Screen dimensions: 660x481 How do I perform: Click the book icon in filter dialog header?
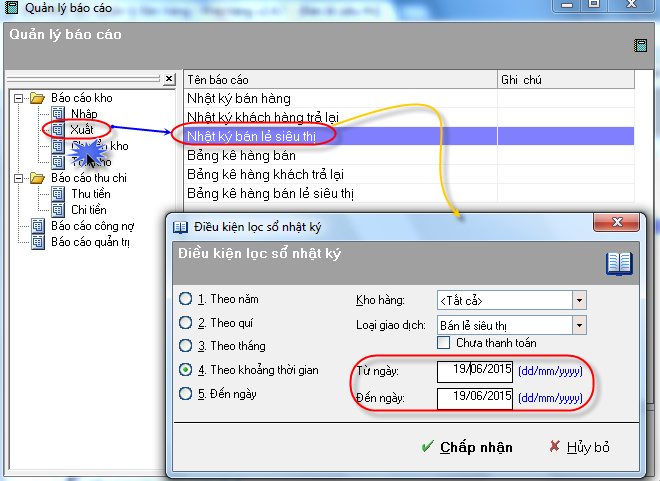(x=619, y=264)
